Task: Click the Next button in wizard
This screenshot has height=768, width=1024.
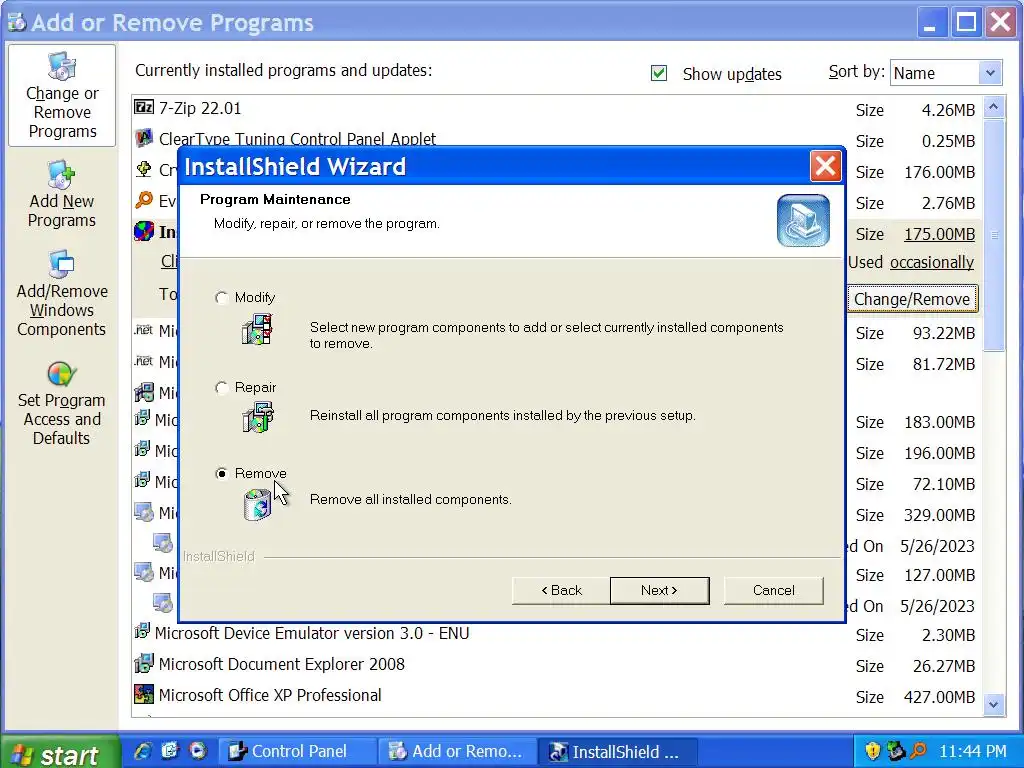Action: pos(660,590)
